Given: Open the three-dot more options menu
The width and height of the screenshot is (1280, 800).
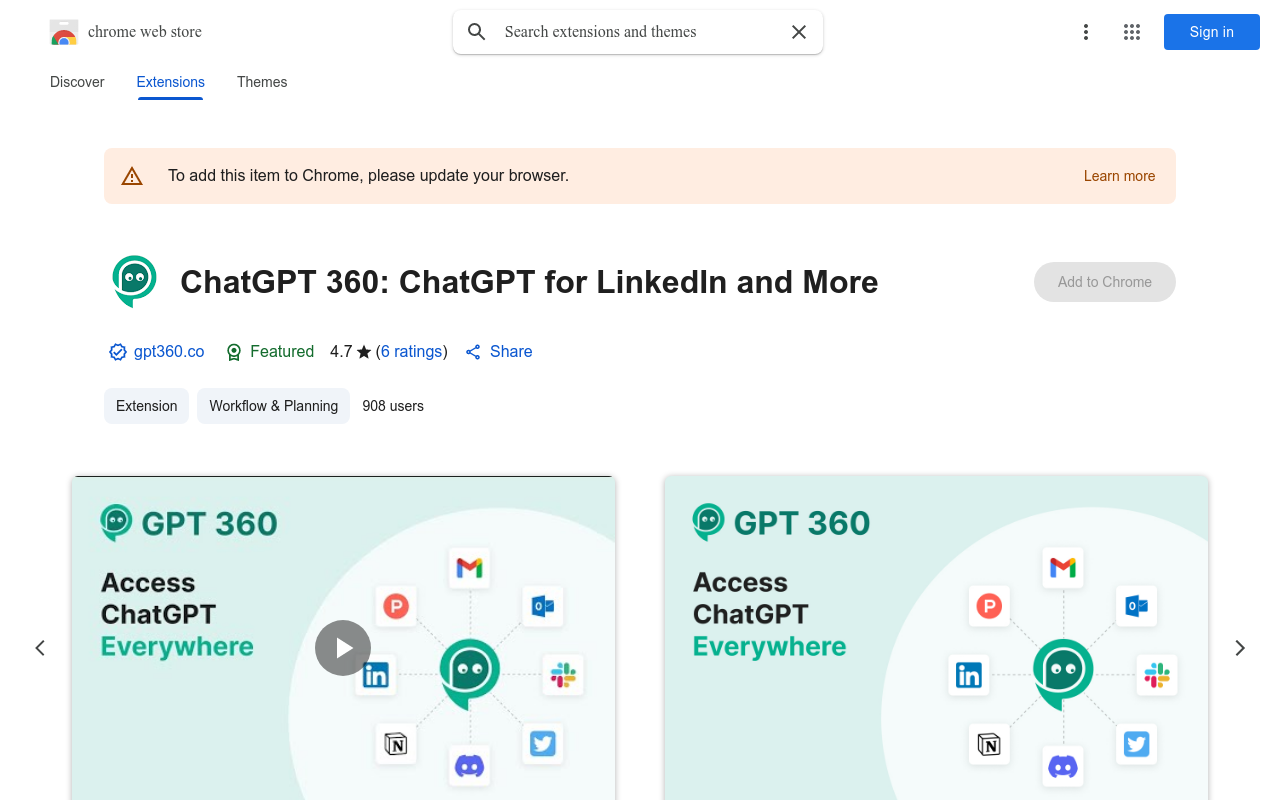Looking at the screenshot, I should tap(1086, 32).
